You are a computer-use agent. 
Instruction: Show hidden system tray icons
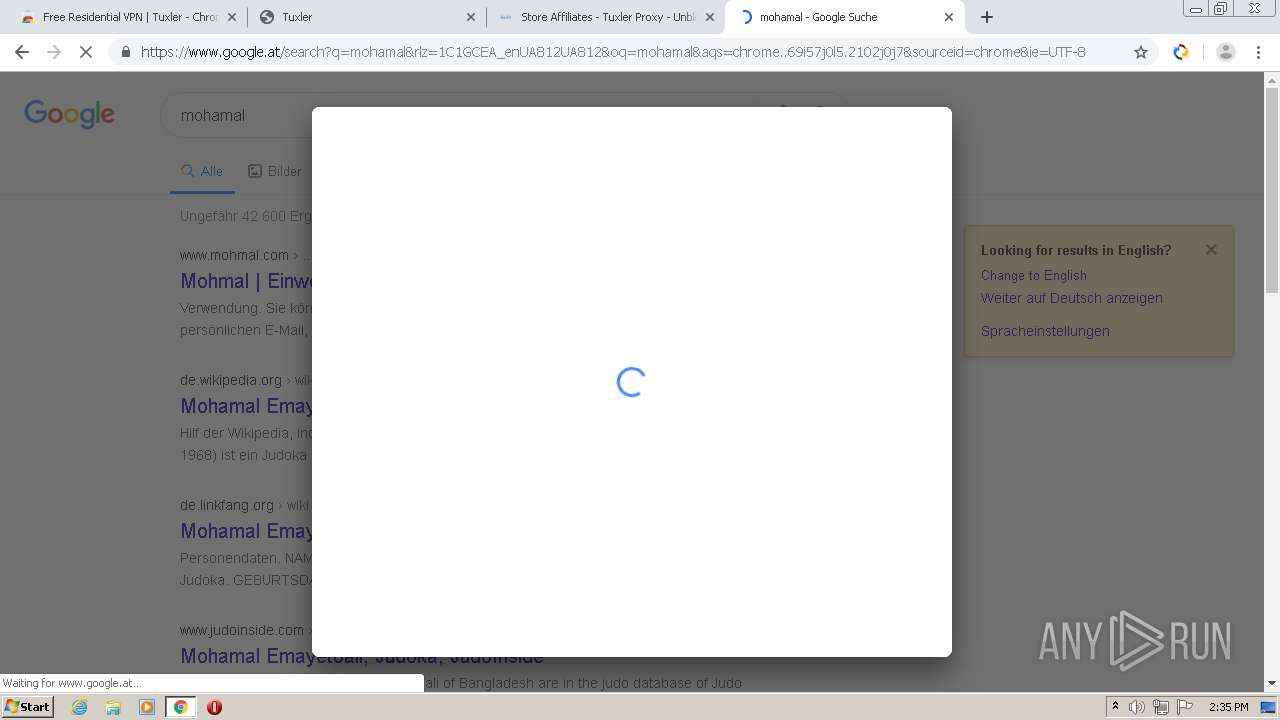tap(1116, 707)
